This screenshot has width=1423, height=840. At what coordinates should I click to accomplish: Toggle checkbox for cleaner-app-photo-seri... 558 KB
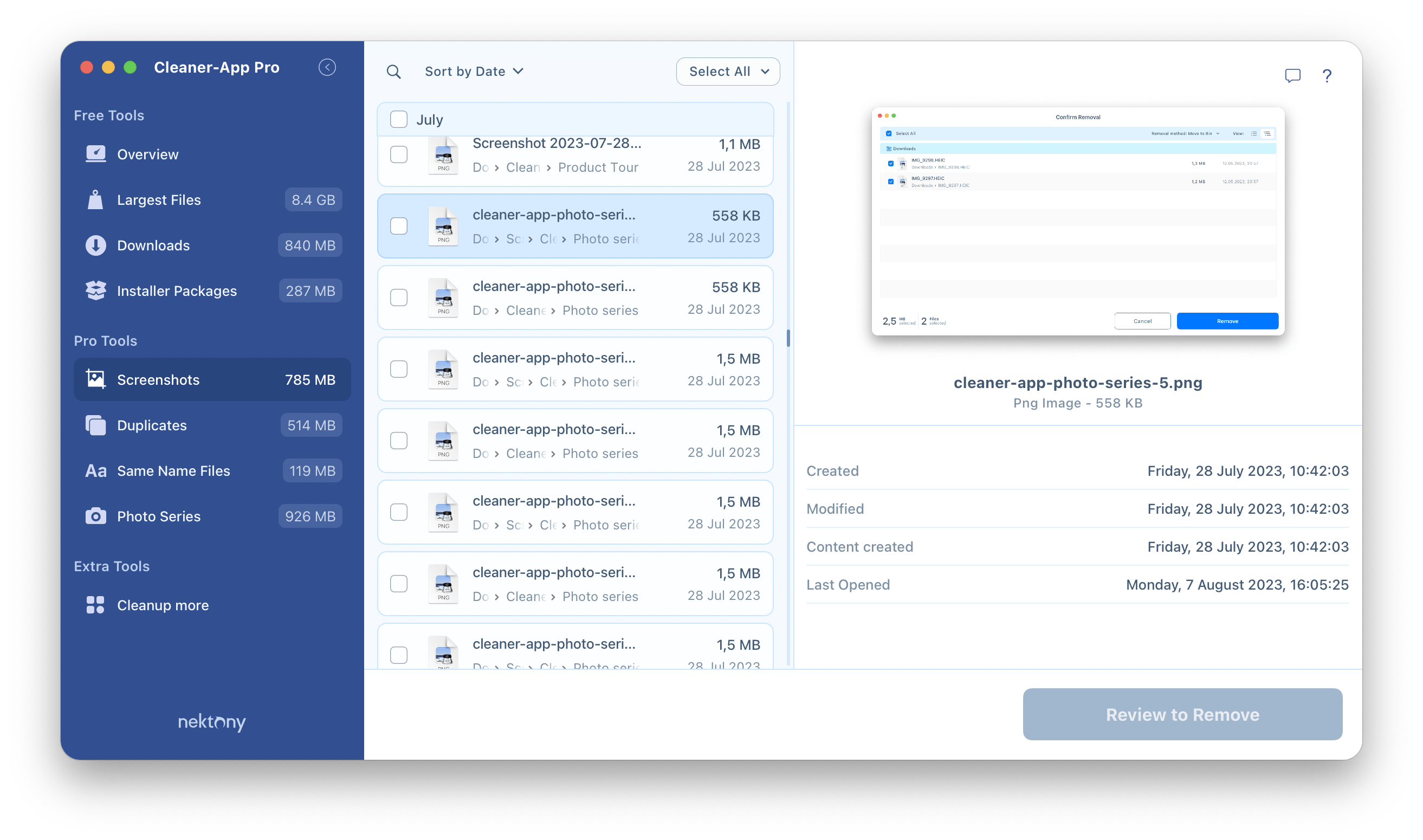(399, 225)
